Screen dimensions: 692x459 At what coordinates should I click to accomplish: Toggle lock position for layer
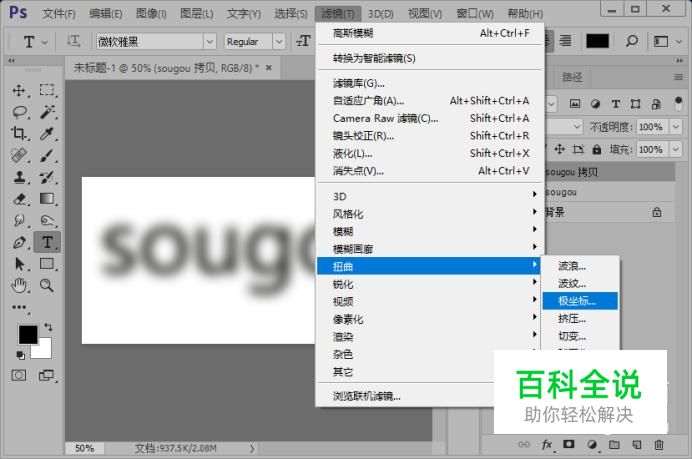click(559, 149)
